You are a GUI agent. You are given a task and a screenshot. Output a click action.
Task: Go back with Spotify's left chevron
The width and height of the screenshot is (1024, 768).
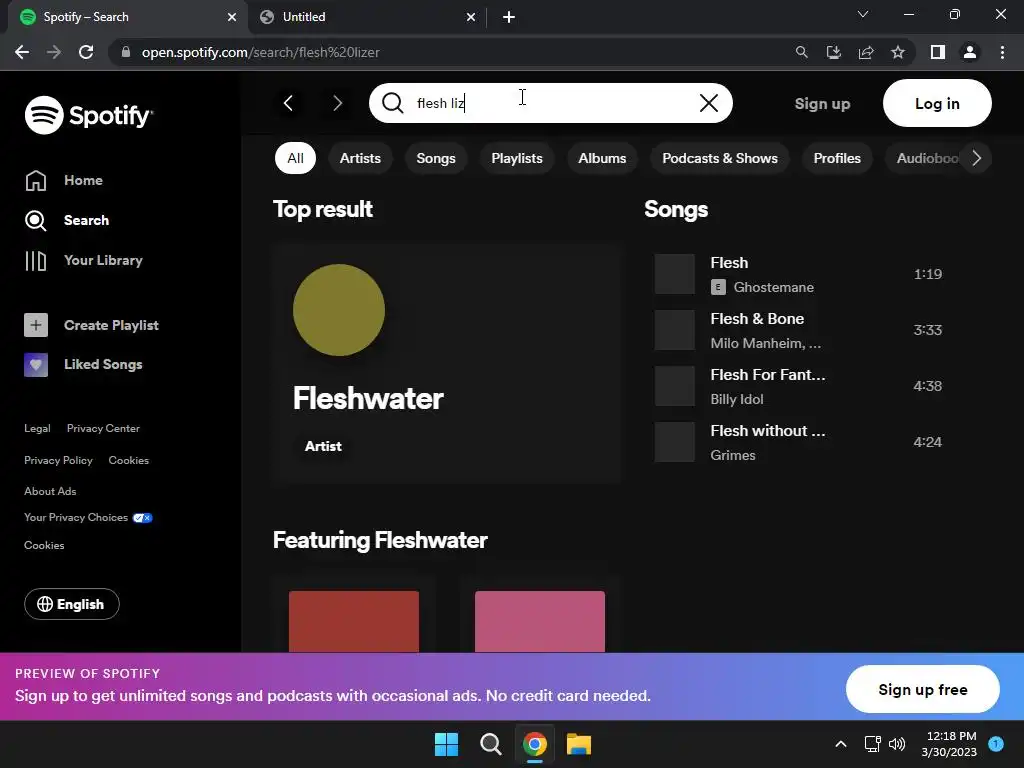point(288,103)
